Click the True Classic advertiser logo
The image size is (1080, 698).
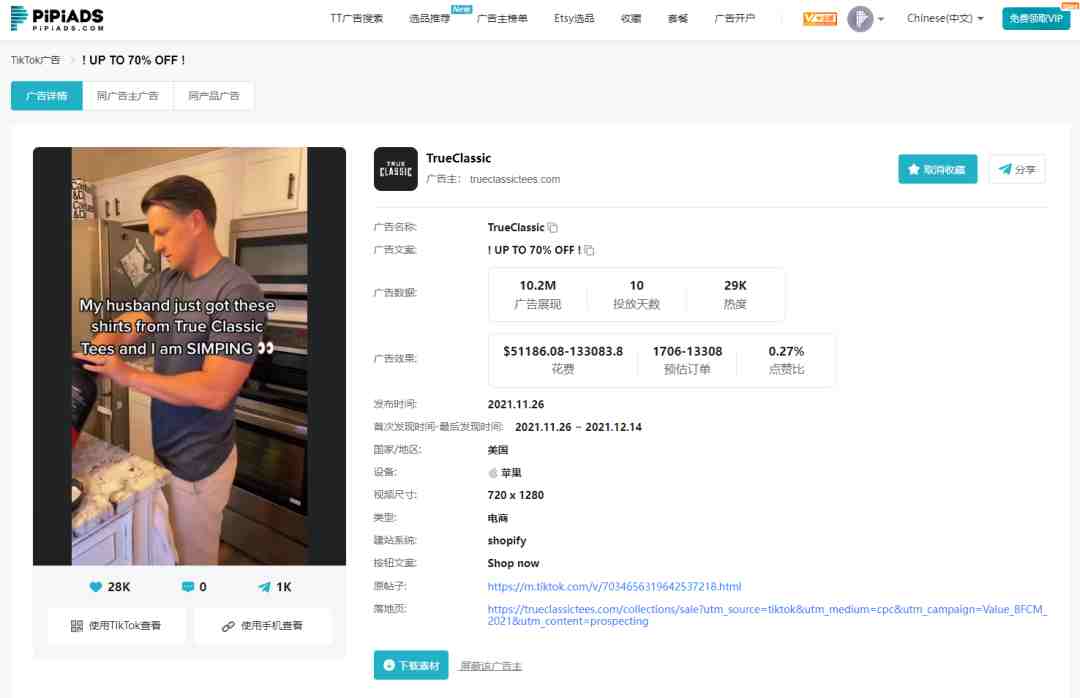coord(395,169)
